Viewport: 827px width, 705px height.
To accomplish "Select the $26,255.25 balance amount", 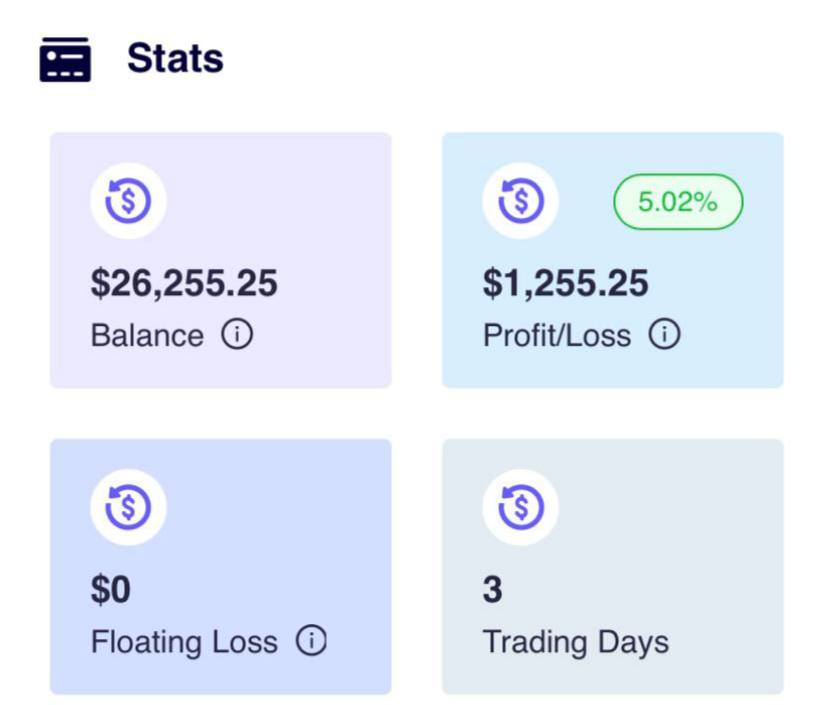I will 184,284.
